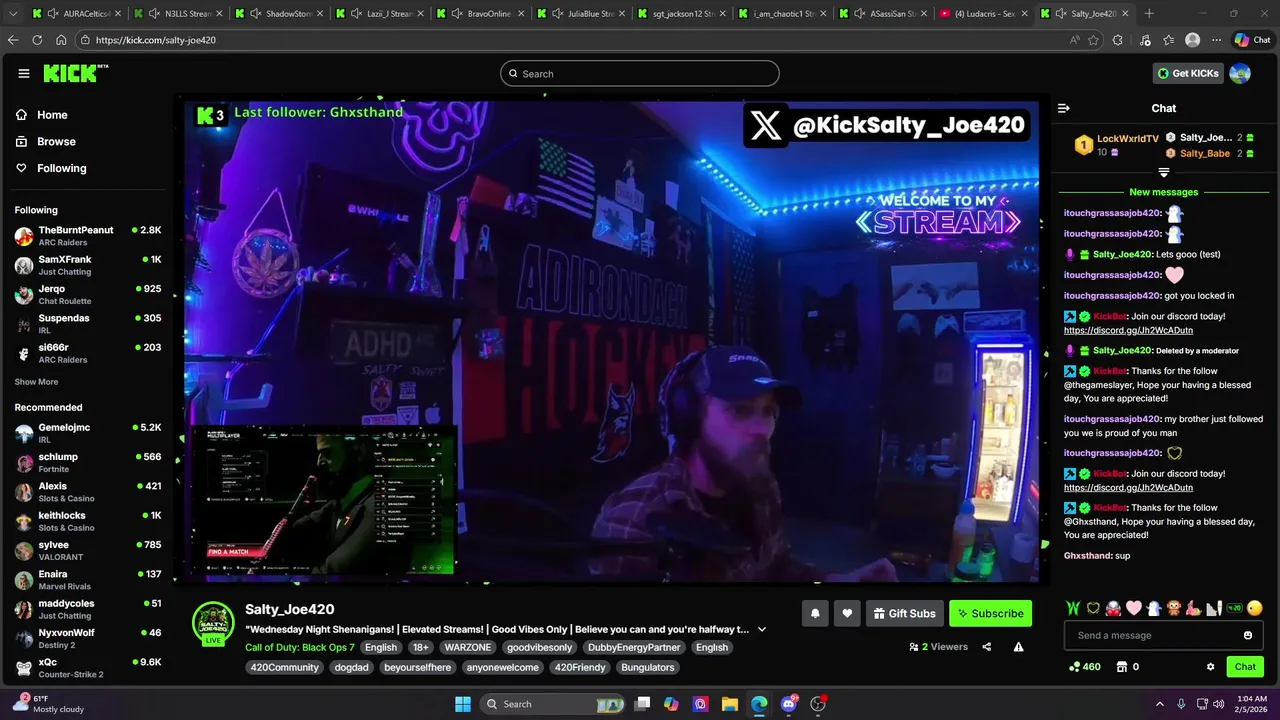Click the stream notification bell icon
The height and width of the screenshot is (720, 1280).
point(815,613)
